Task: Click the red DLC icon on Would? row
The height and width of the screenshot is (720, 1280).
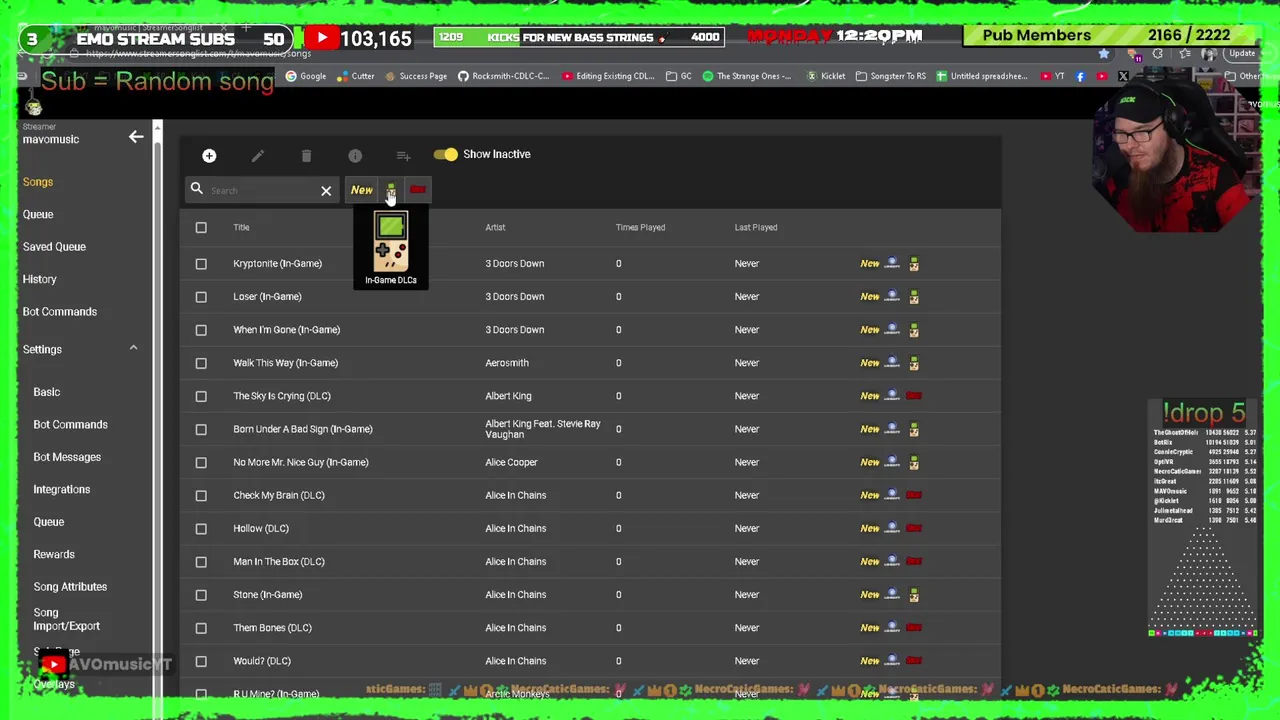Action: pos(914,661)
